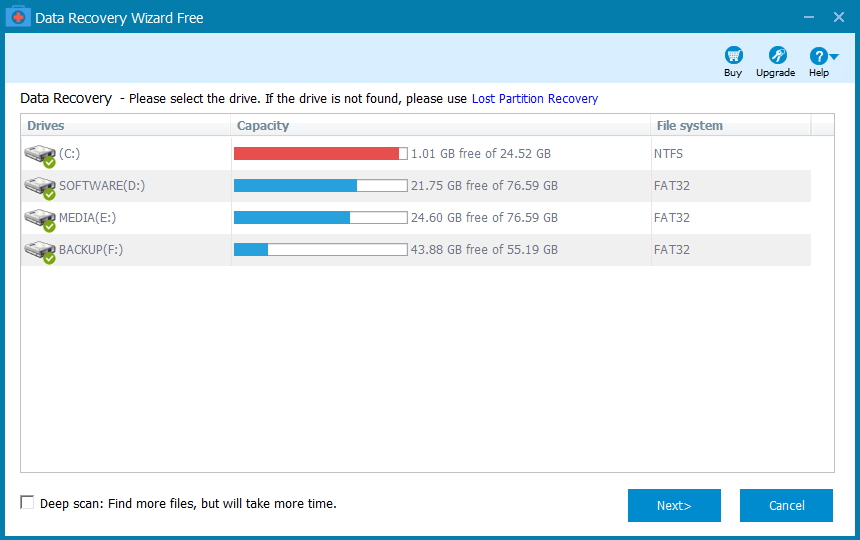
Task: Open the Help question mark icon
Action: tap(818, 56)
